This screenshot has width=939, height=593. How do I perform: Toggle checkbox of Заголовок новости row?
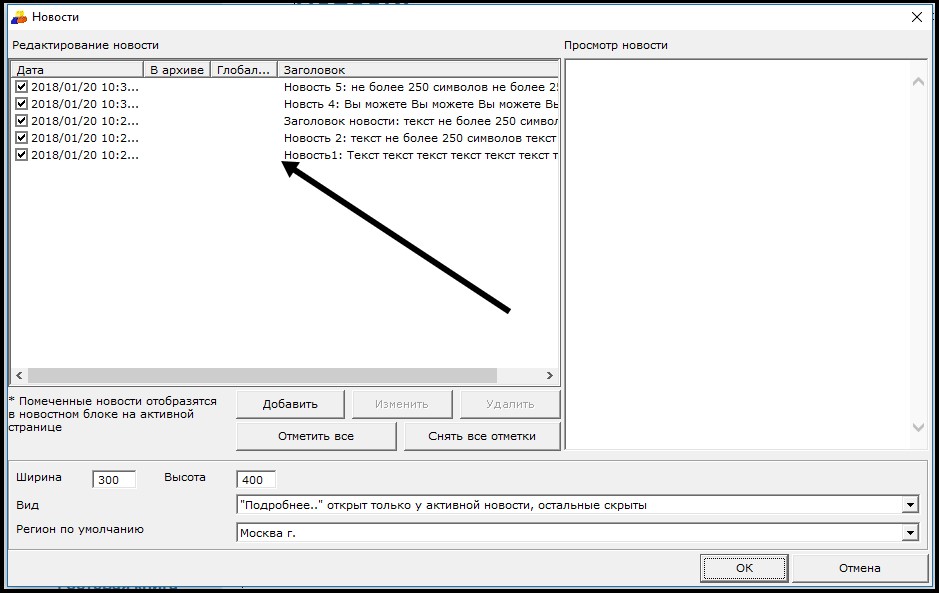pos(22,121)
